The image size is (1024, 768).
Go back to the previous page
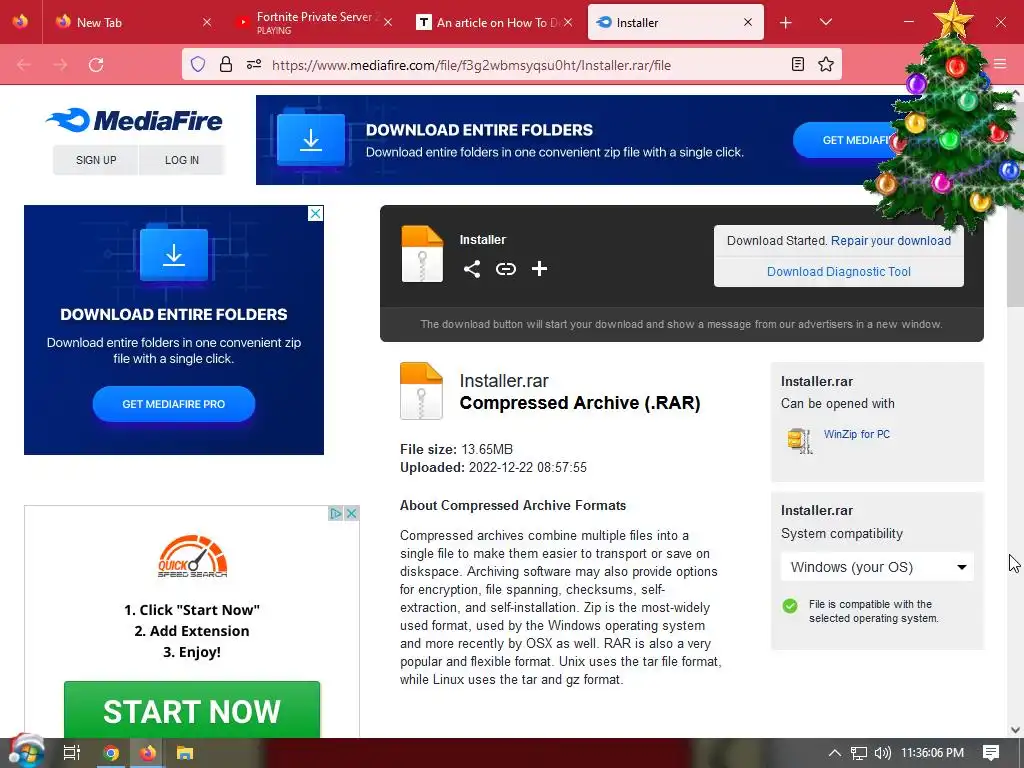24,65
